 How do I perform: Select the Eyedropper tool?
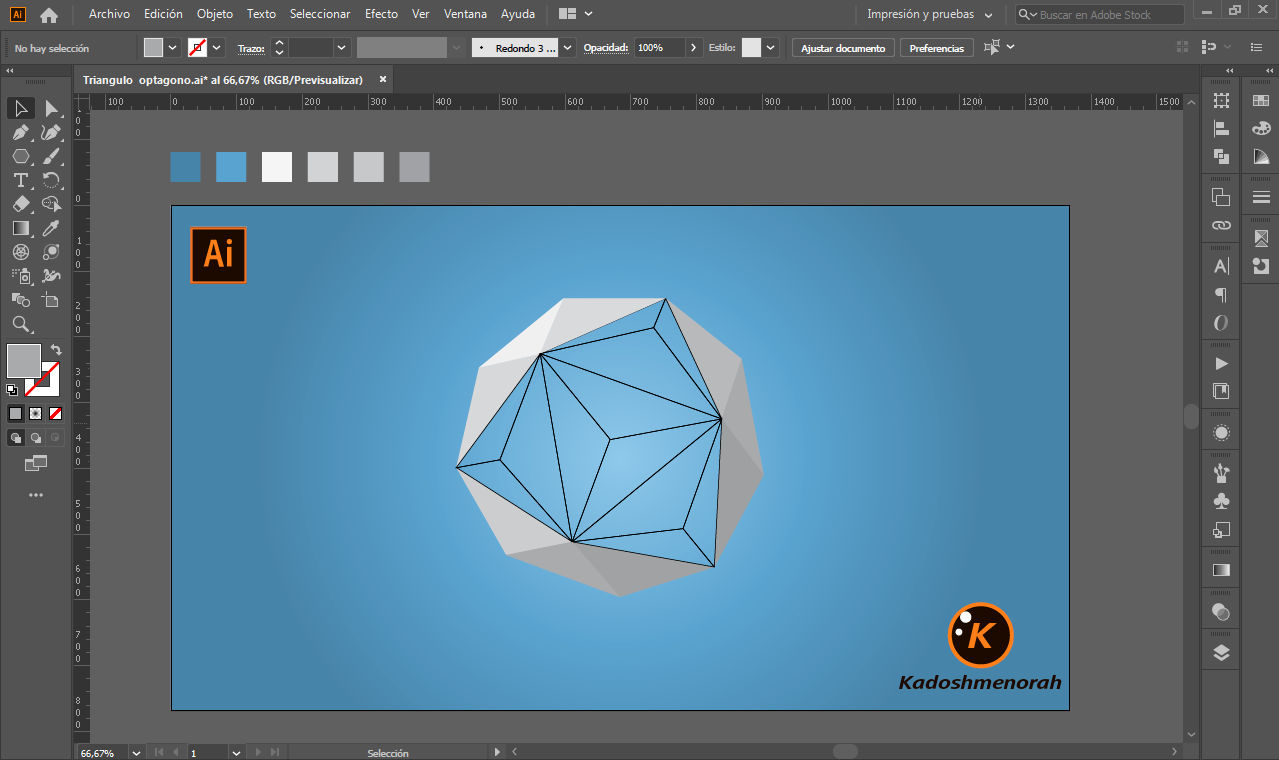(51, 228)
